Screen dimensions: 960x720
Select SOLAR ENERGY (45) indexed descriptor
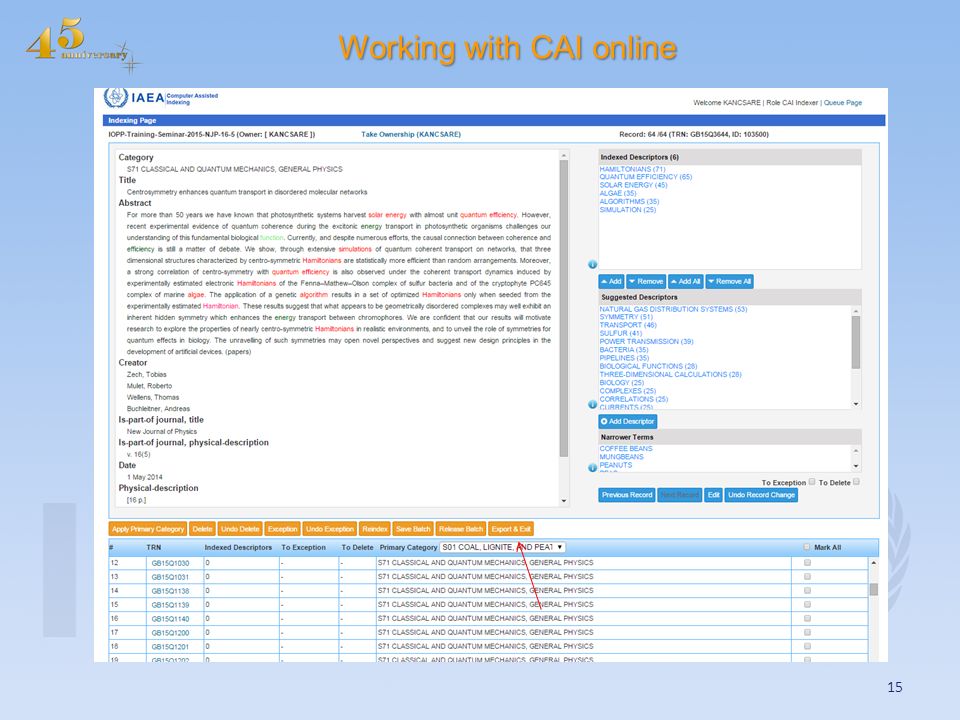tap(633, 185)
